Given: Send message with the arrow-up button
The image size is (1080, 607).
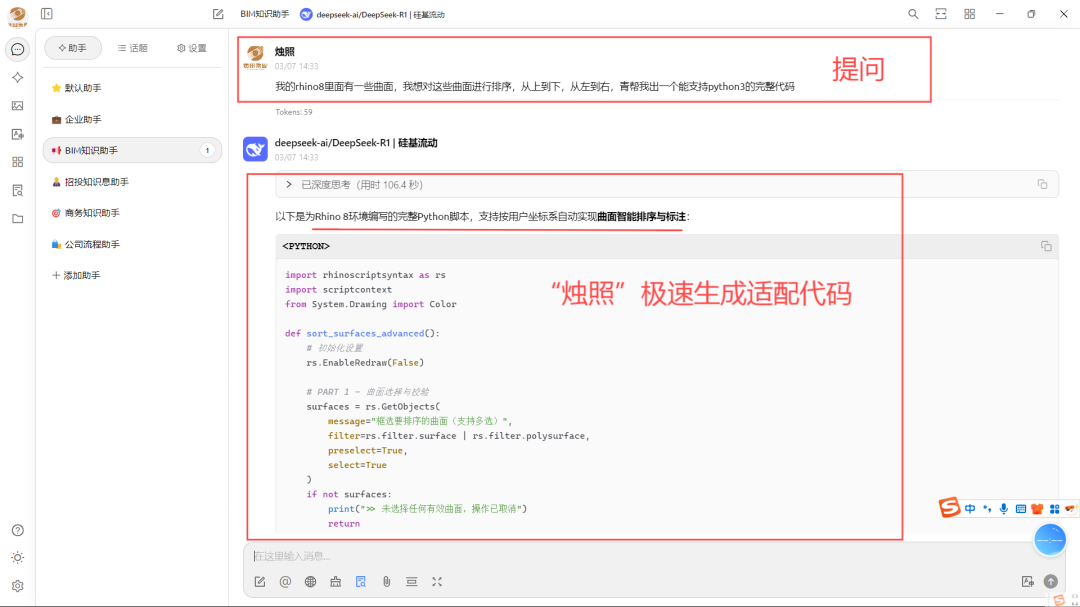Looking at the screenshot, I should click(1050, 582).
